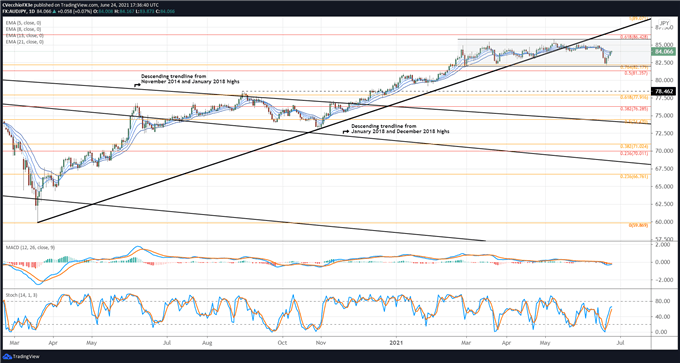Click the 0.5 Fibonacci level label near 81.357

tap(635, 73)
